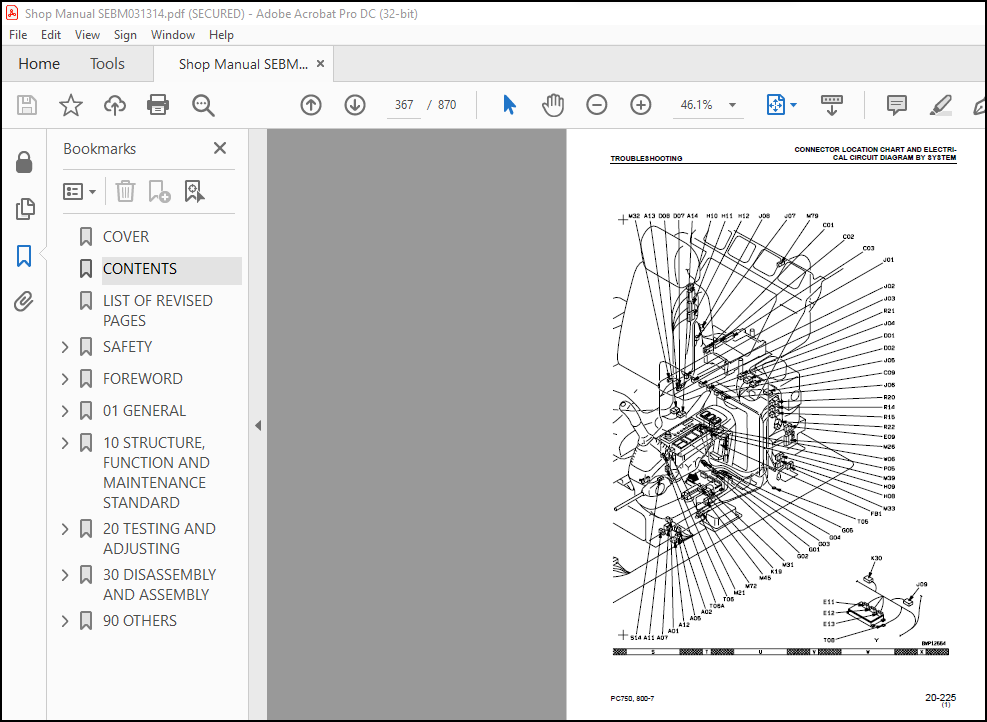Image resolution: width=987 pixels, height=722 pixels.
Task: Zoom in with plus button
Action: tap(641, 104)
